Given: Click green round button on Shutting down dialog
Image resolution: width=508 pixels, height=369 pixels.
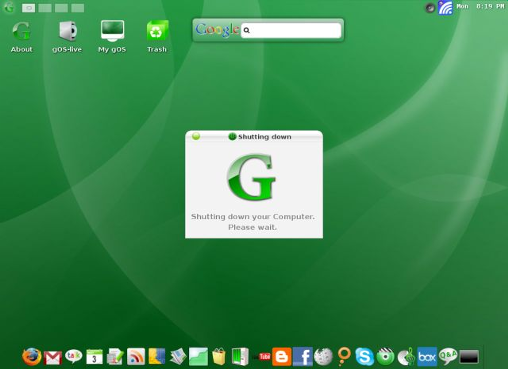Looking at the screenshot, I should click(196, 136).
